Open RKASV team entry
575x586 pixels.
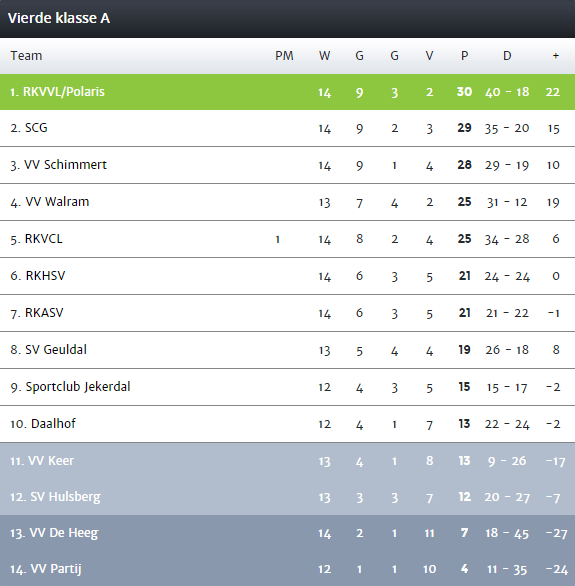tap(287, 313)
